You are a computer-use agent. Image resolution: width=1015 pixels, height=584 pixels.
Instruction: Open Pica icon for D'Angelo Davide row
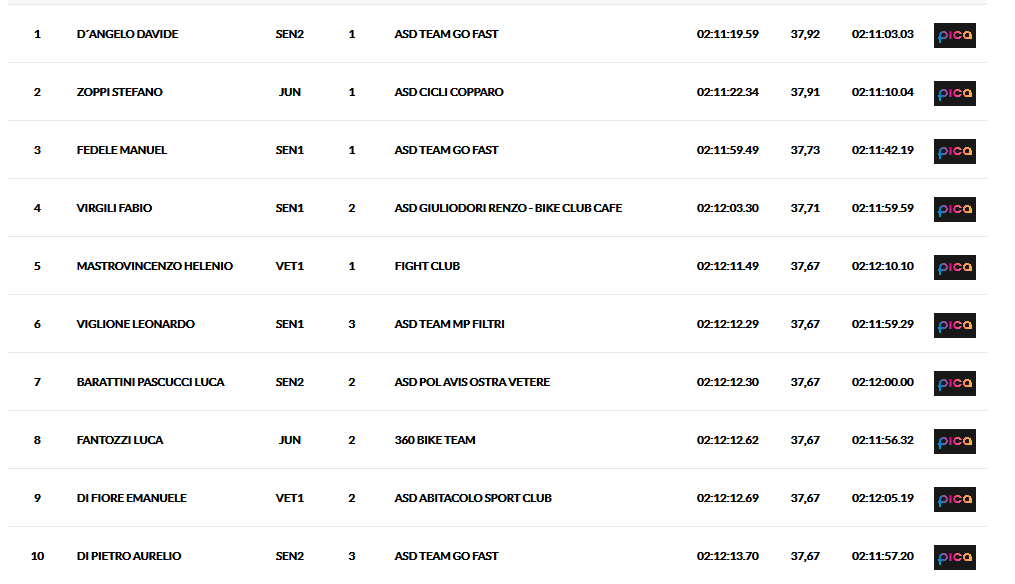[x=954, y=35]
